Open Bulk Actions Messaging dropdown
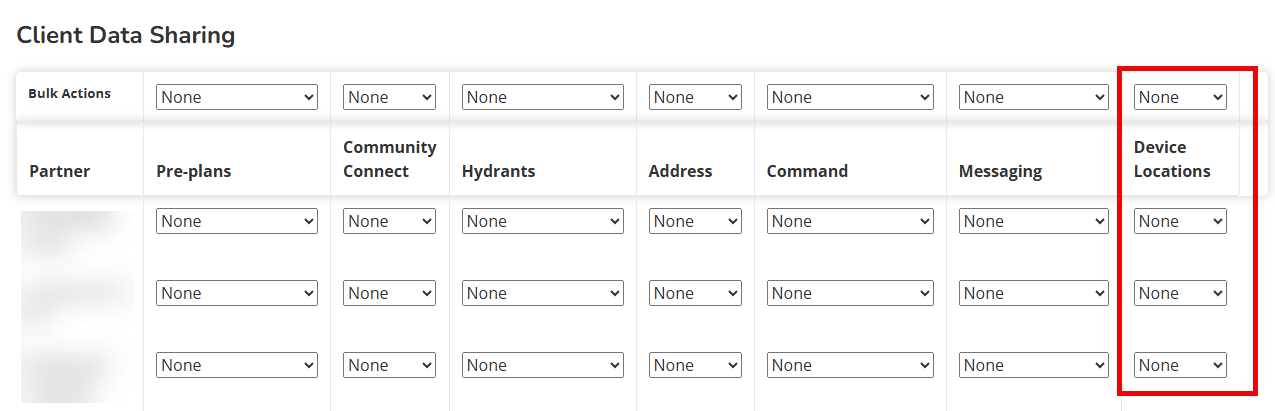This screenshot has width=1275, height=411. (1034, 97)
